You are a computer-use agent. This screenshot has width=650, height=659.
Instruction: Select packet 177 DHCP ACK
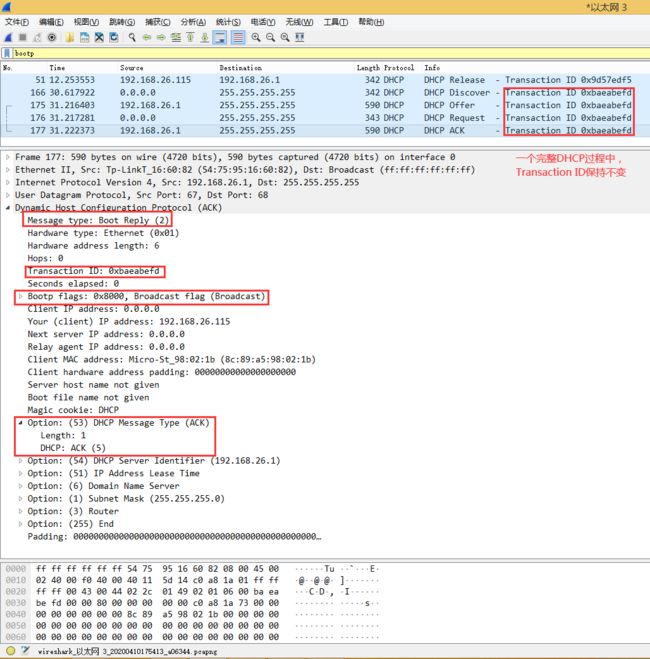click(x=325, y=130)
